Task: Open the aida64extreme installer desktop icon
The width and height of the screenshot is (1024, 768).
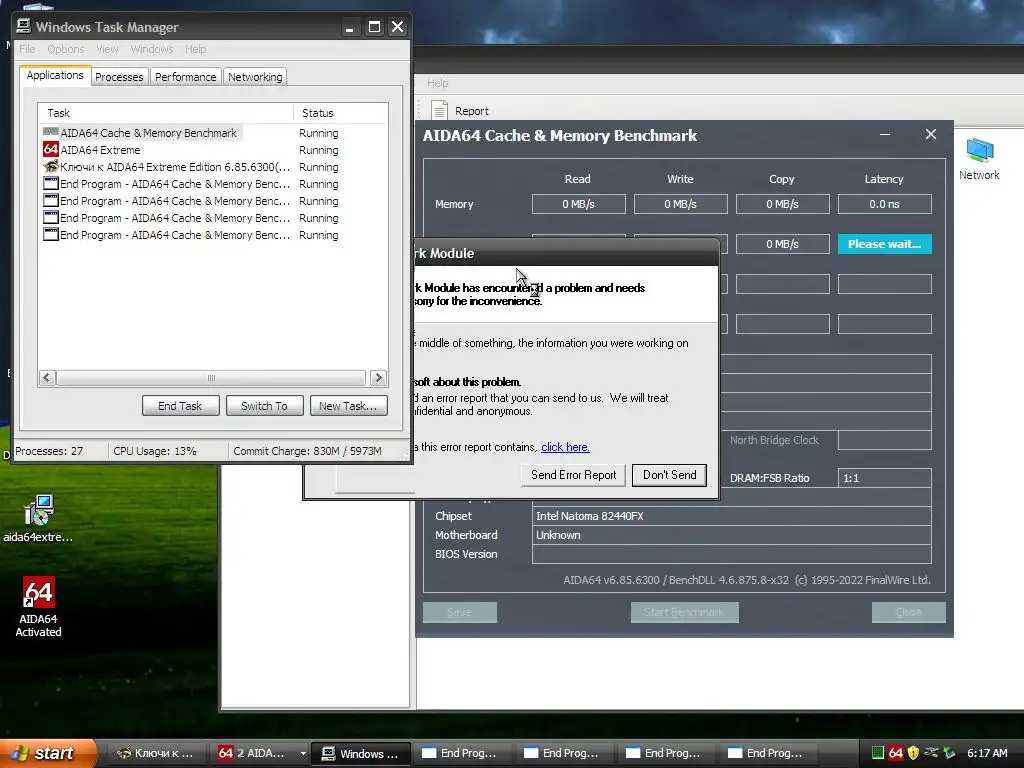Action: 39,519
